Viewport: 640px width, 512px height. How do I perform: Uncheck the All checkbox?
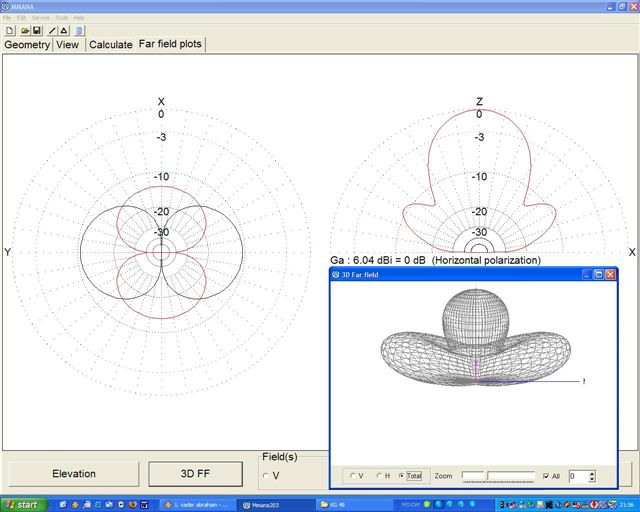point(545,476)
